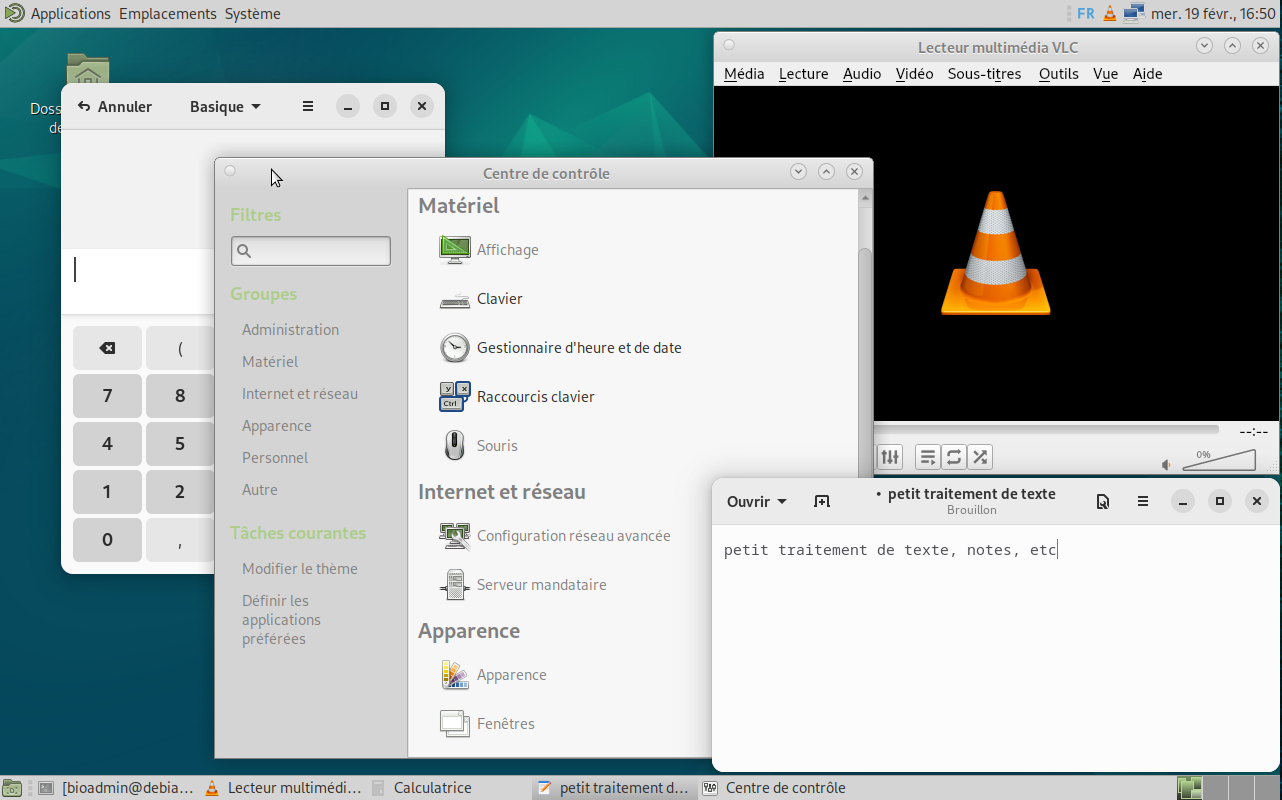
Task: Toggle shuffle playback in VLC
Action: pos(980,457)
